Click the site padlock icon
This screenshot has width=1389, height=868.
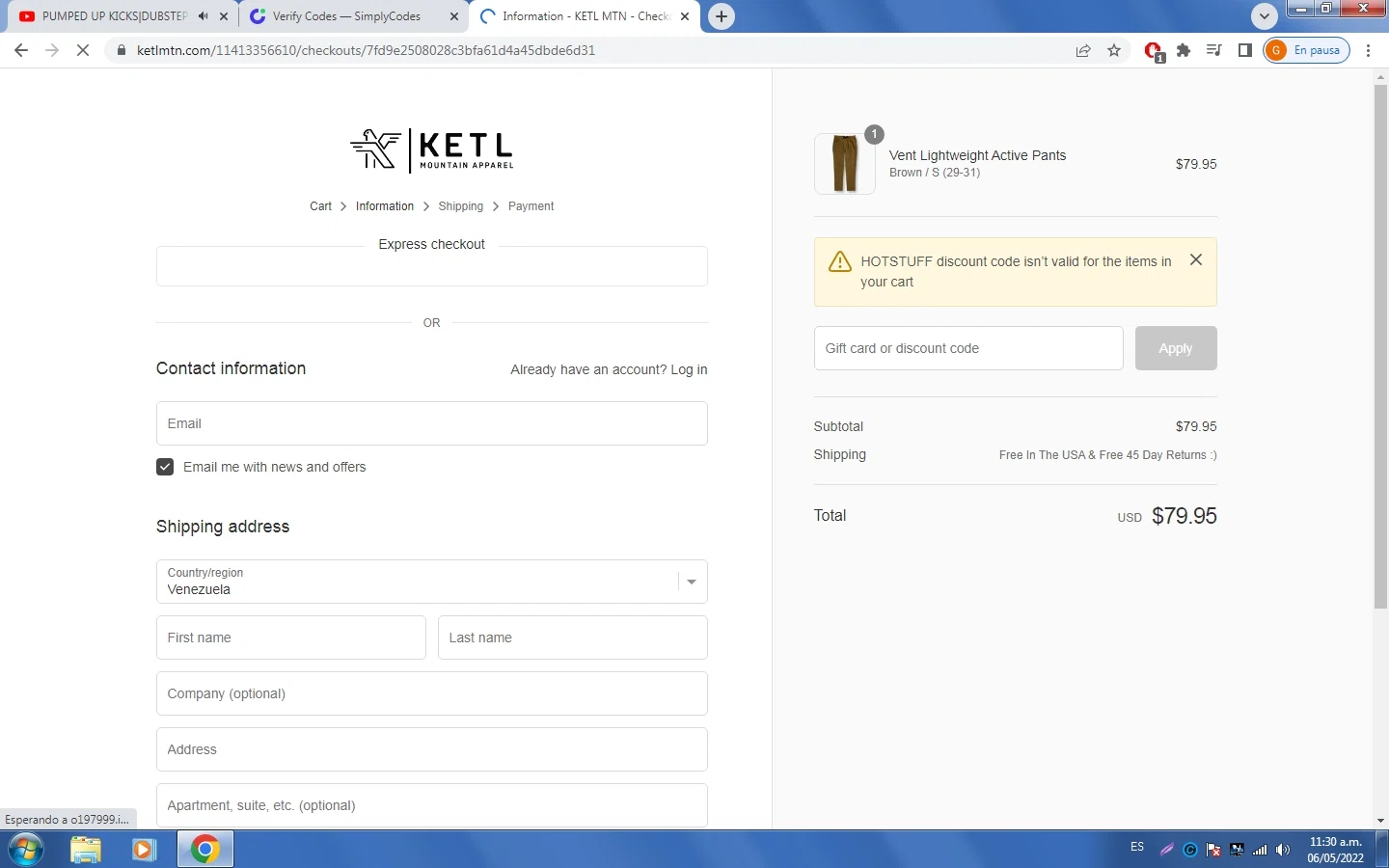point(121,50)
